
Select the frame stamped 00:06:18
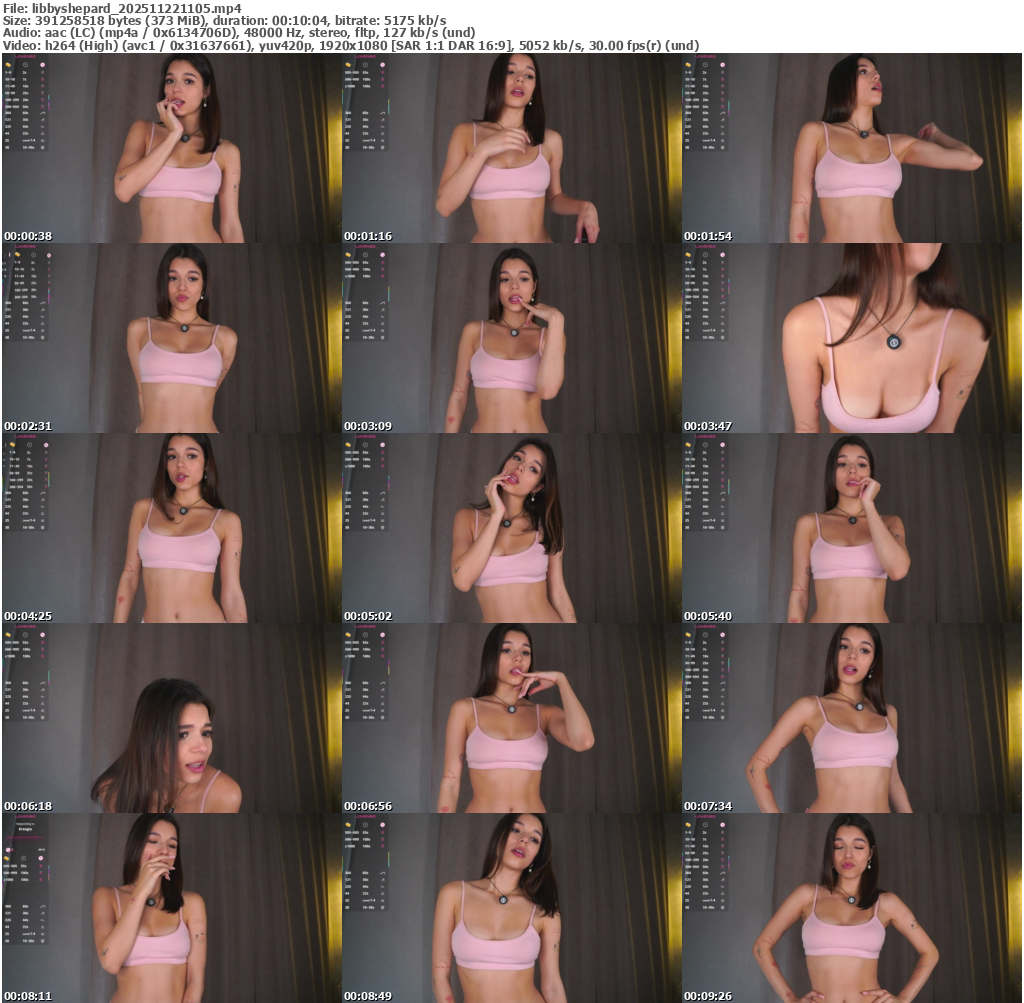pos(171,718)
